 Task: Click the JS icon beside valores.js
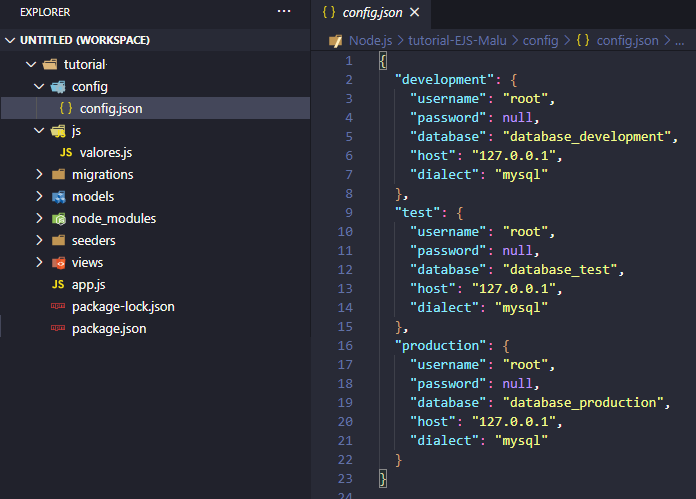66,153
